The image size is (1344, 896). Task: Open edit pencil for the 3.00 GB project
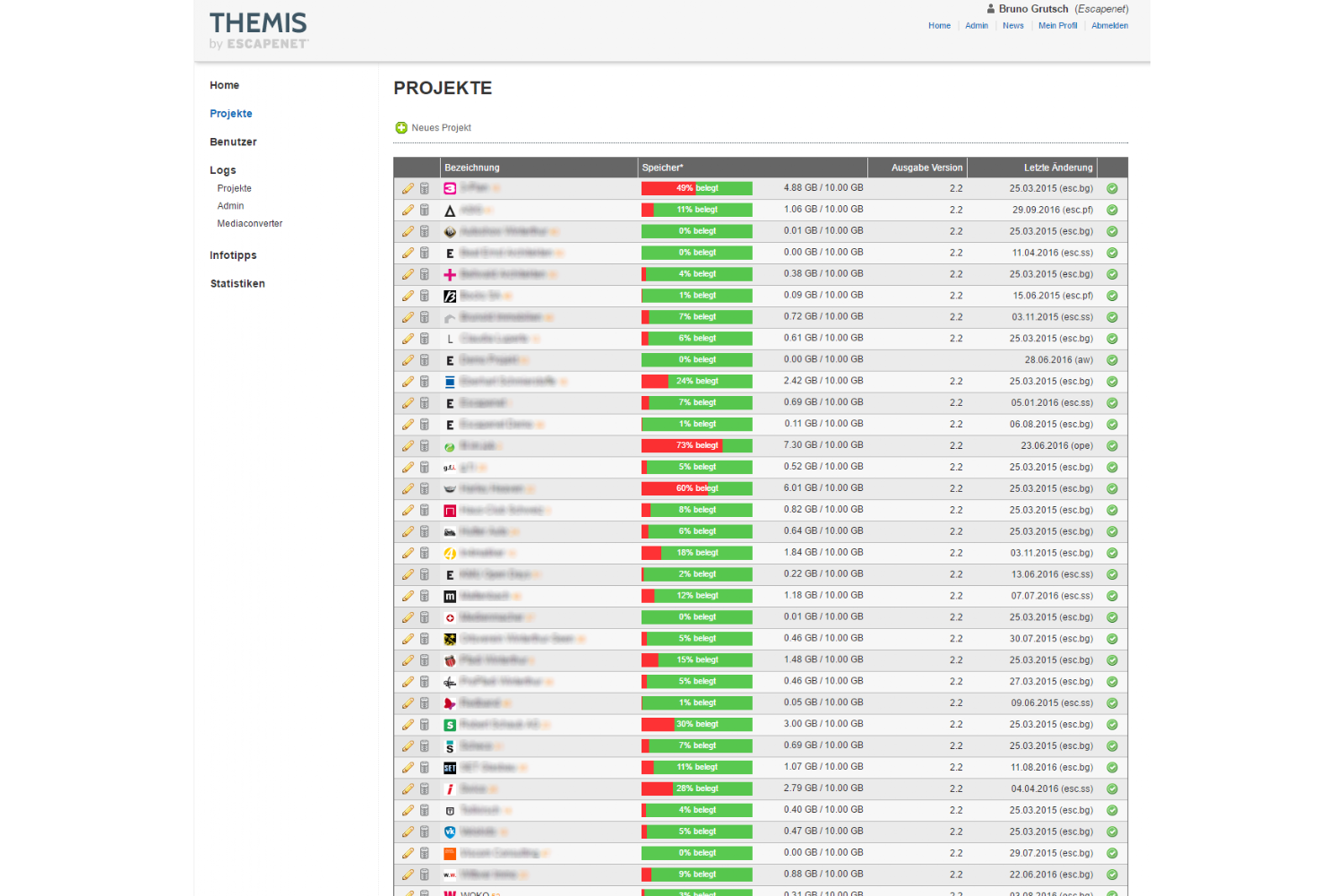tap(408, 725)
